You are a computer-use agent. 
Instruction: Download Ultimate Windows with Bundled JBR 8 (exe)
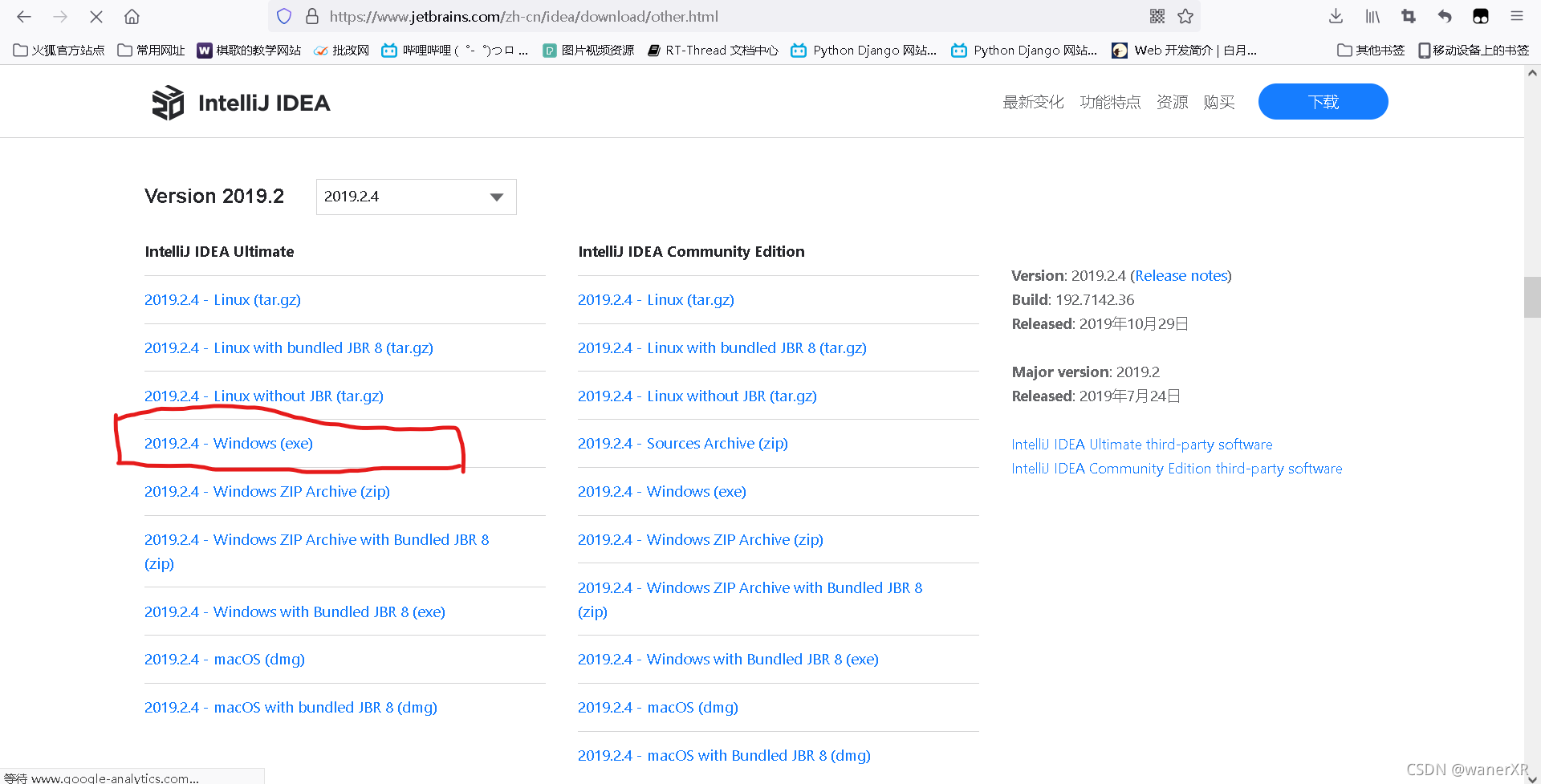(x=295, y=611)
